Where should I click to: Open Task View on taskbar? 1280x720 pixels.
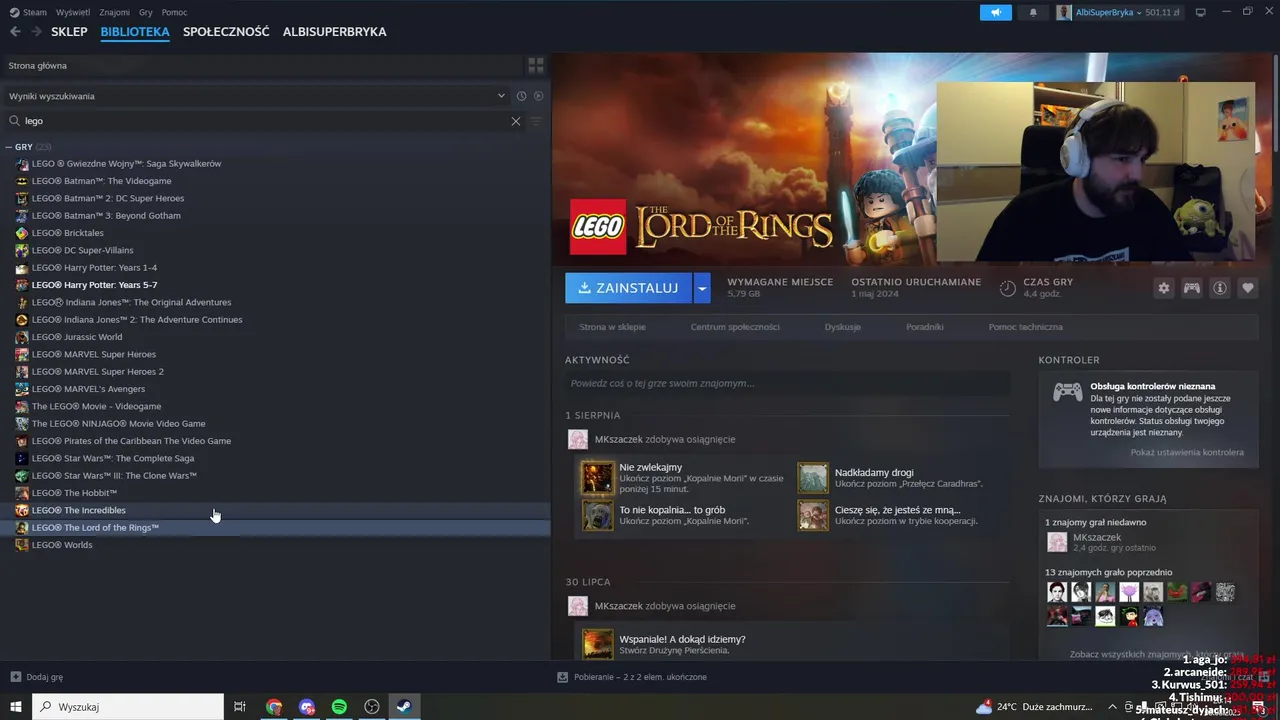pyautogui.click(x=240, y=707)
